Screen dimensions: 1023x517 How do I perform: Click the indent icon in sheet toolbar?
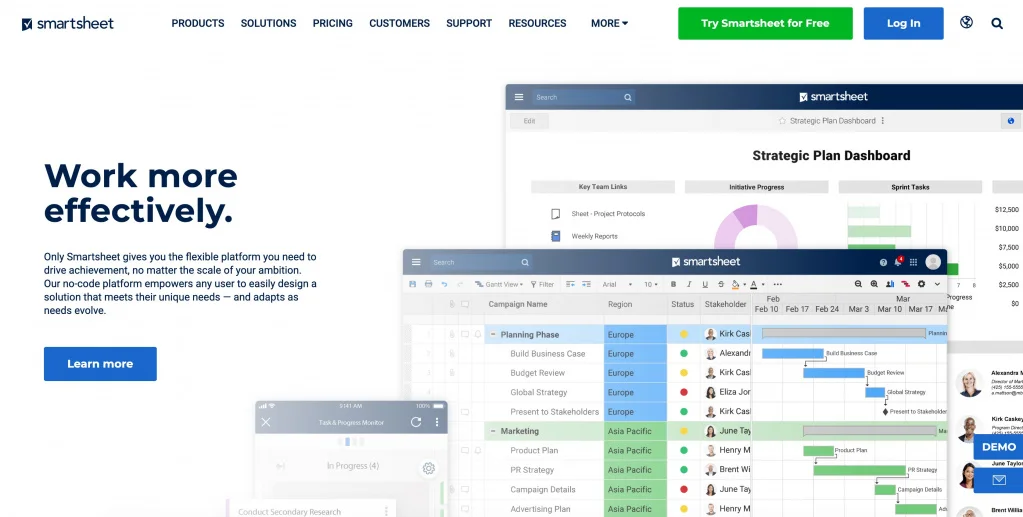(x=586, y=284)
